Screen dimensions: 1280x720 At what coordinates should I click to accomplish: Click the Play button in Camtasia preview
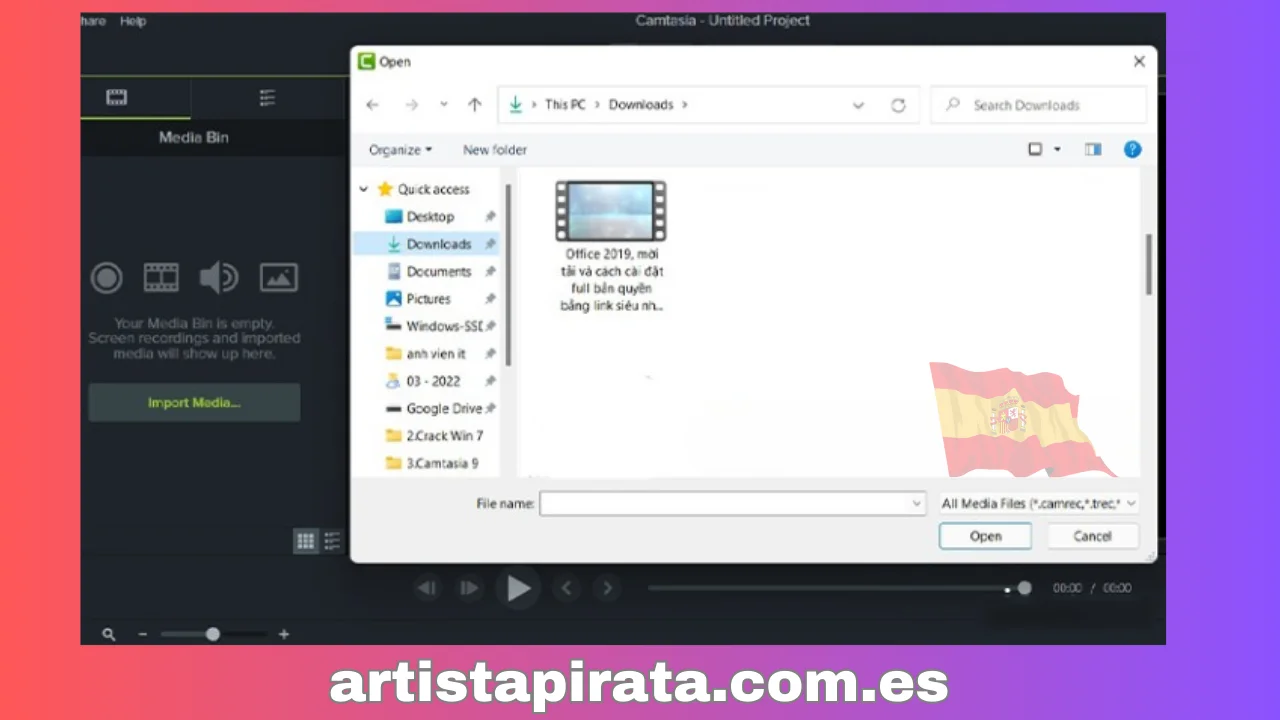(x=518, y=588)
